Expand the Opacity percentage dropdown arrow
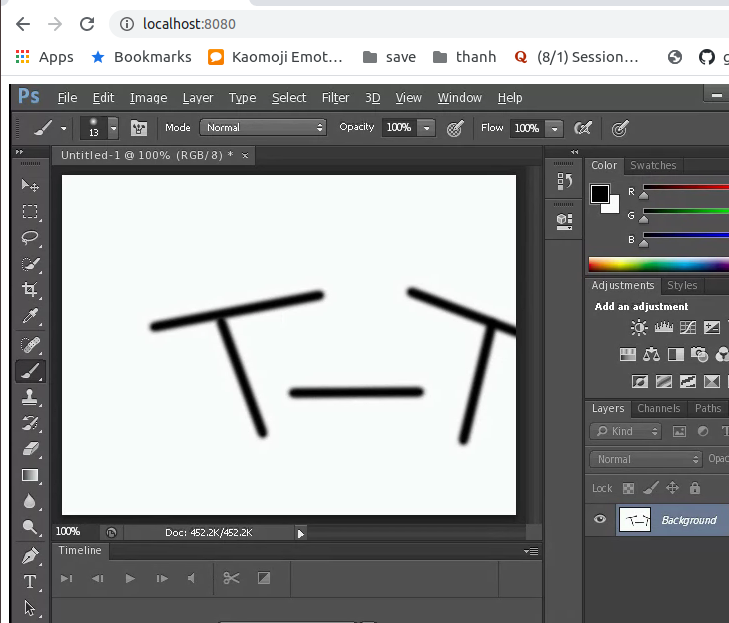Viewport: 729px width, 623px height. coord(427,128)
